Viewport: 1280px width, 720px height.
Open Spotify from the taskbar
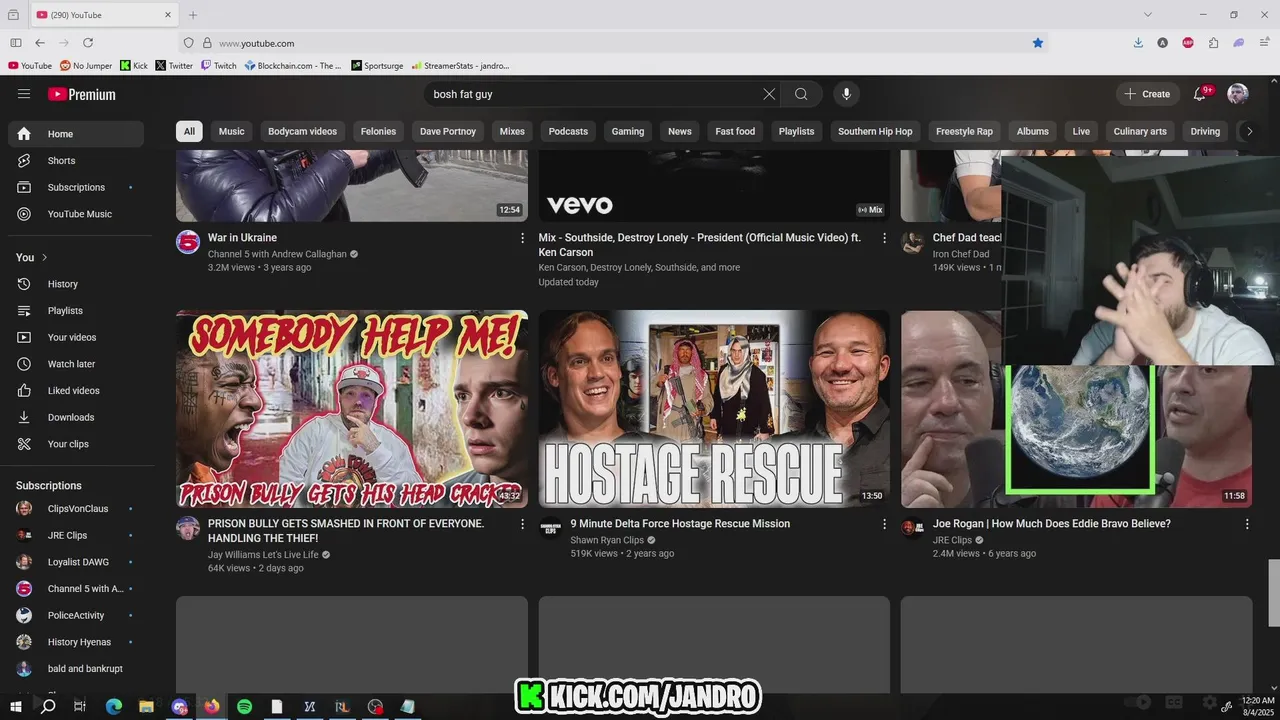[x=245, y=706]
